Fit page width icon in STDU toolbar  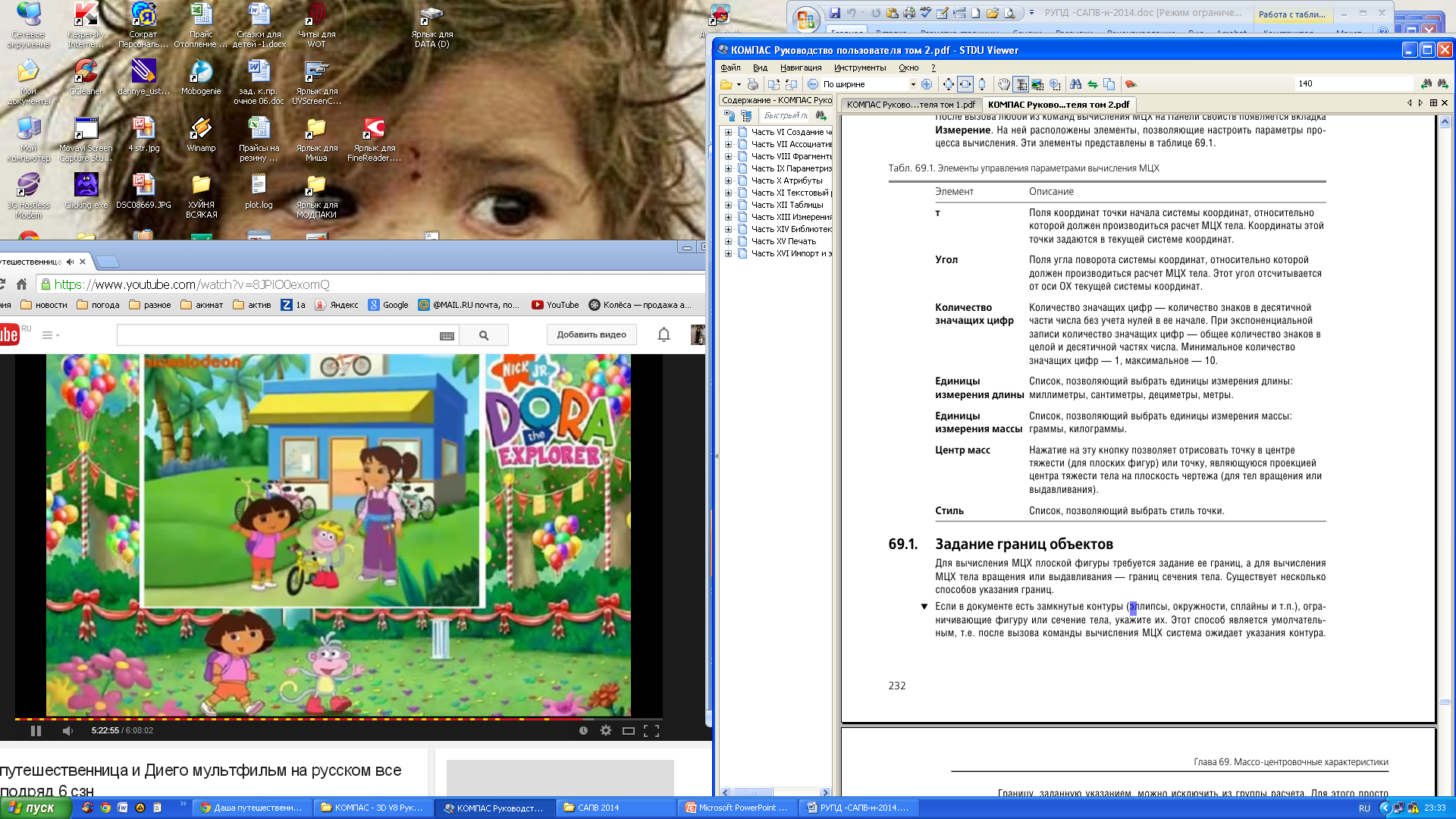[x=965, y=84]
